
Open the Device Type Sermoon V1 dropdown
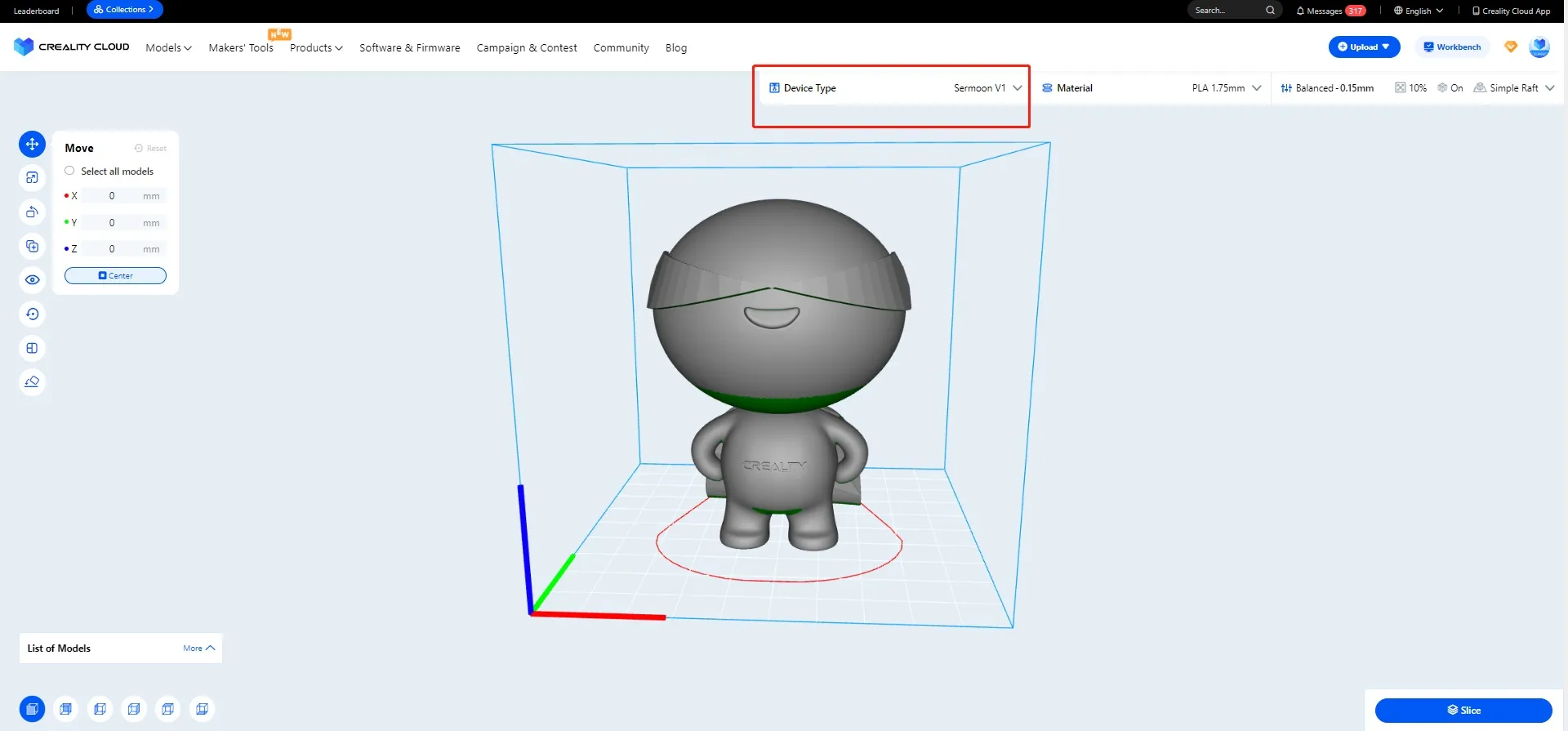pos(987,88)
